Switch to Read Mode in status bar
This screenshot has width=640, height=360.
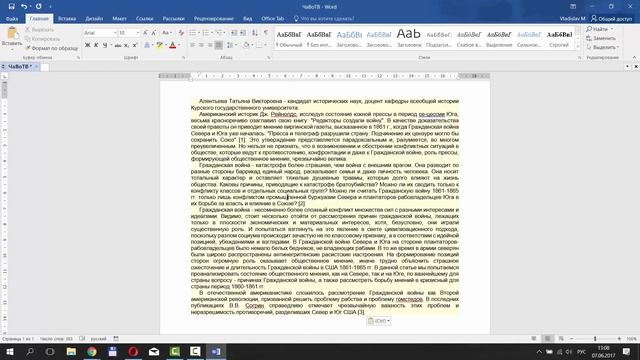point(534,339)
